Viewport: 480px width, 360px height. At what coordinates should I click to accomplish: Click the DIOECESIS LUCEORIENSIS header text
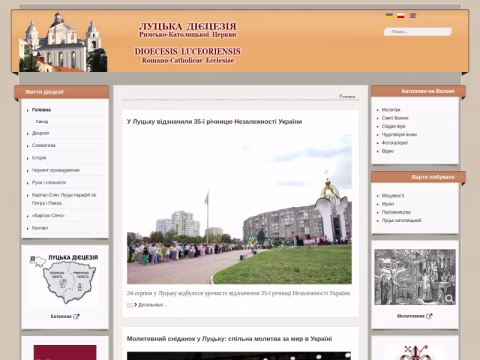(x=188, y=51)
